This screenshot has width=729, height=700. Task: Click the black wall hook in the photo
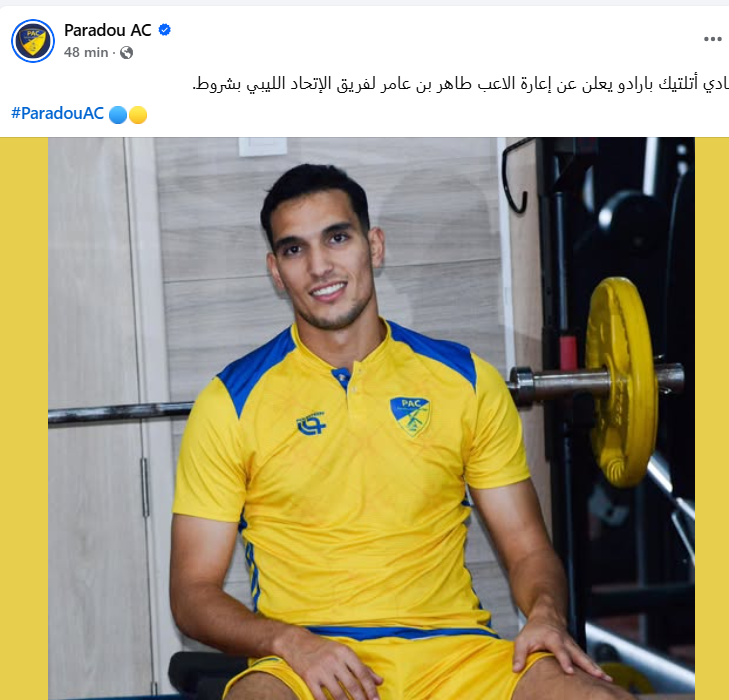pyautogui.click(x=517, y=175)
